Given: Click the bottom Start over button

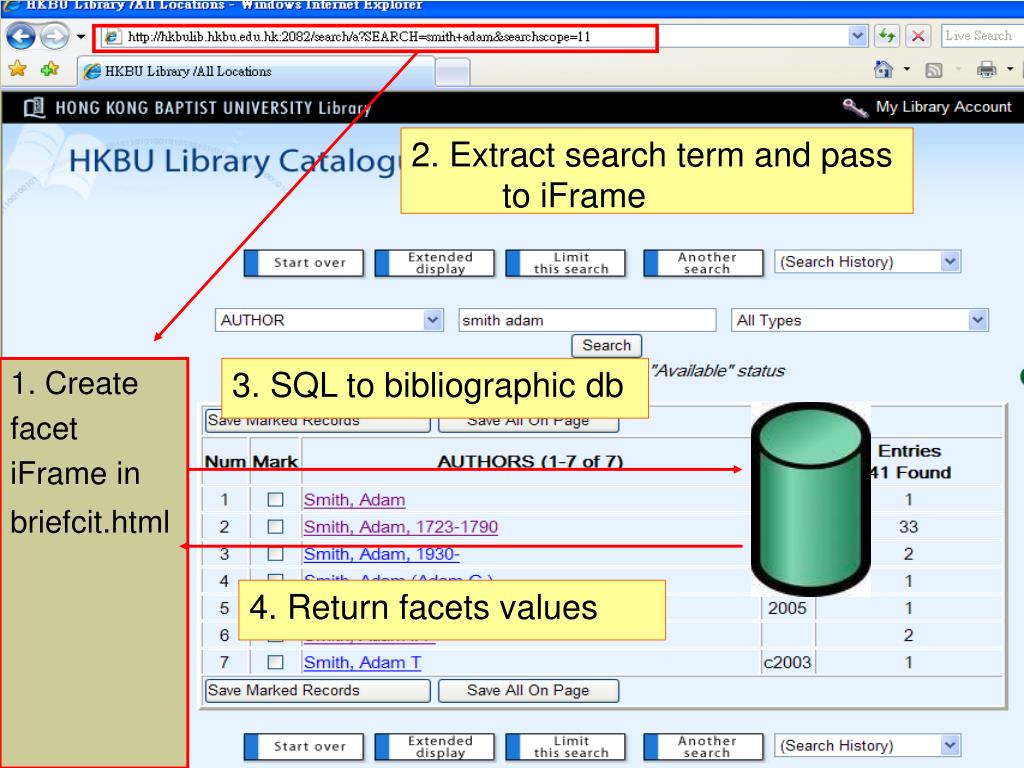Looking at the screenshot, I should pos(304,746).
